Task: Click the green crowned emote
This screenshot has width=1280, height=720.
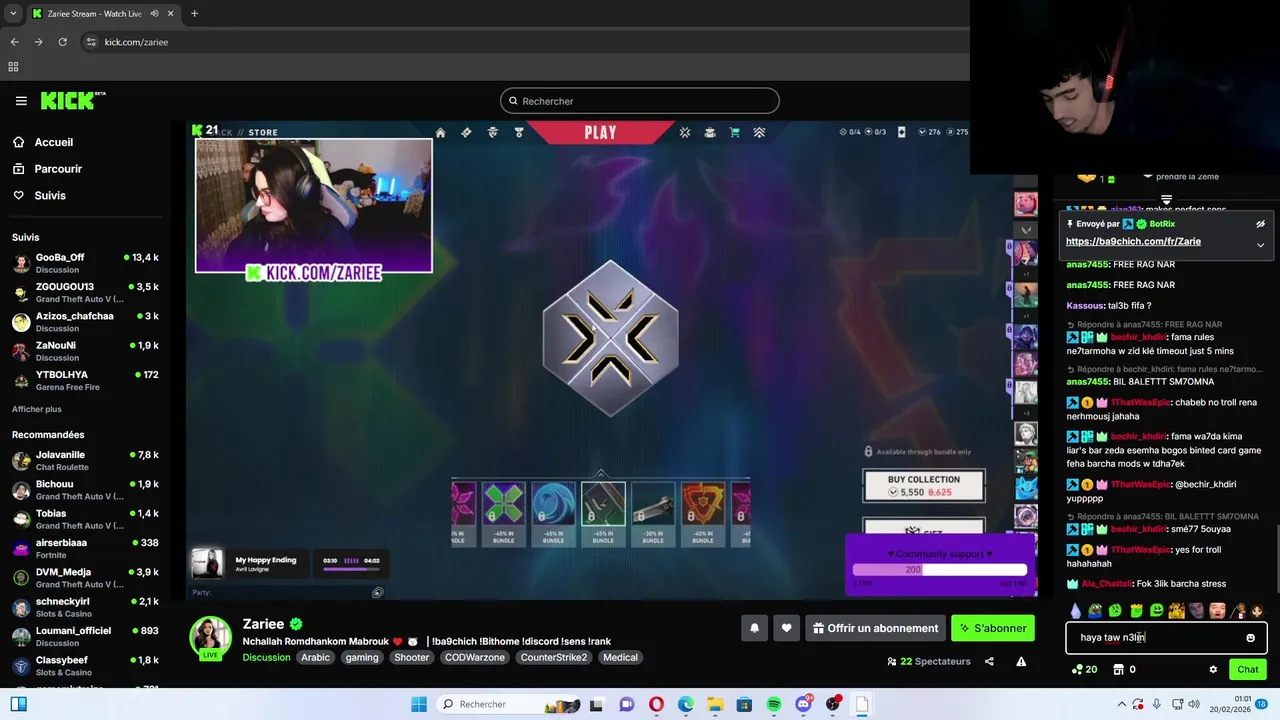Action: pos(1136,610)
